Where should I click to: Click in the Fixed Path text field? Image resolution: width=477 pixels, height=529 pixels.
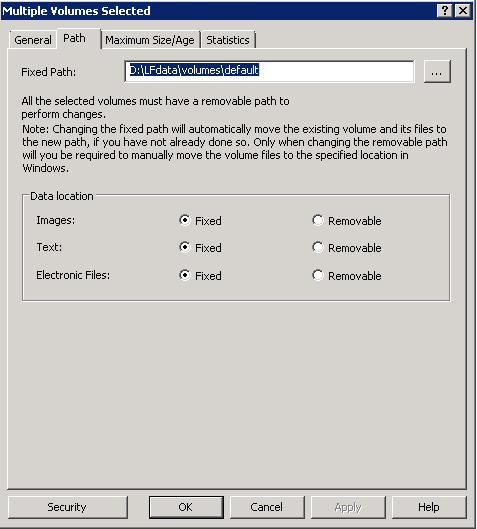(x=269, y=71)
